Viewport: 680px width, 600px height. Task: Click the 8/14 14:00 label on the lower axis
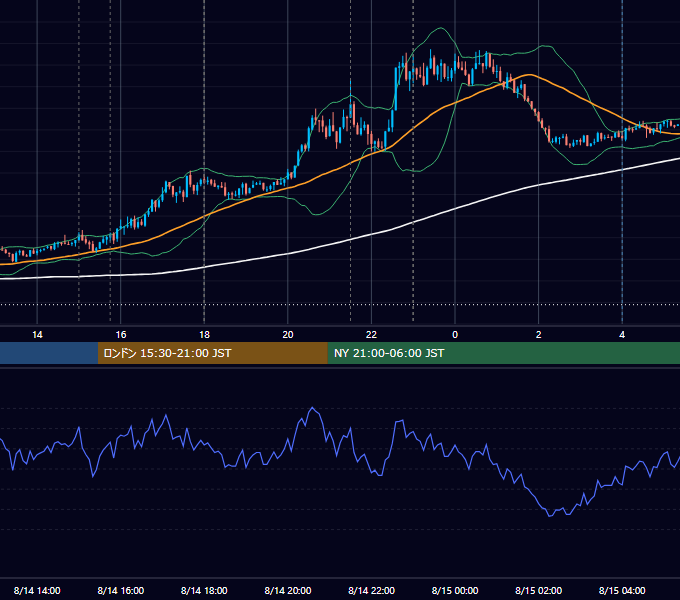(x=37, y=590)
